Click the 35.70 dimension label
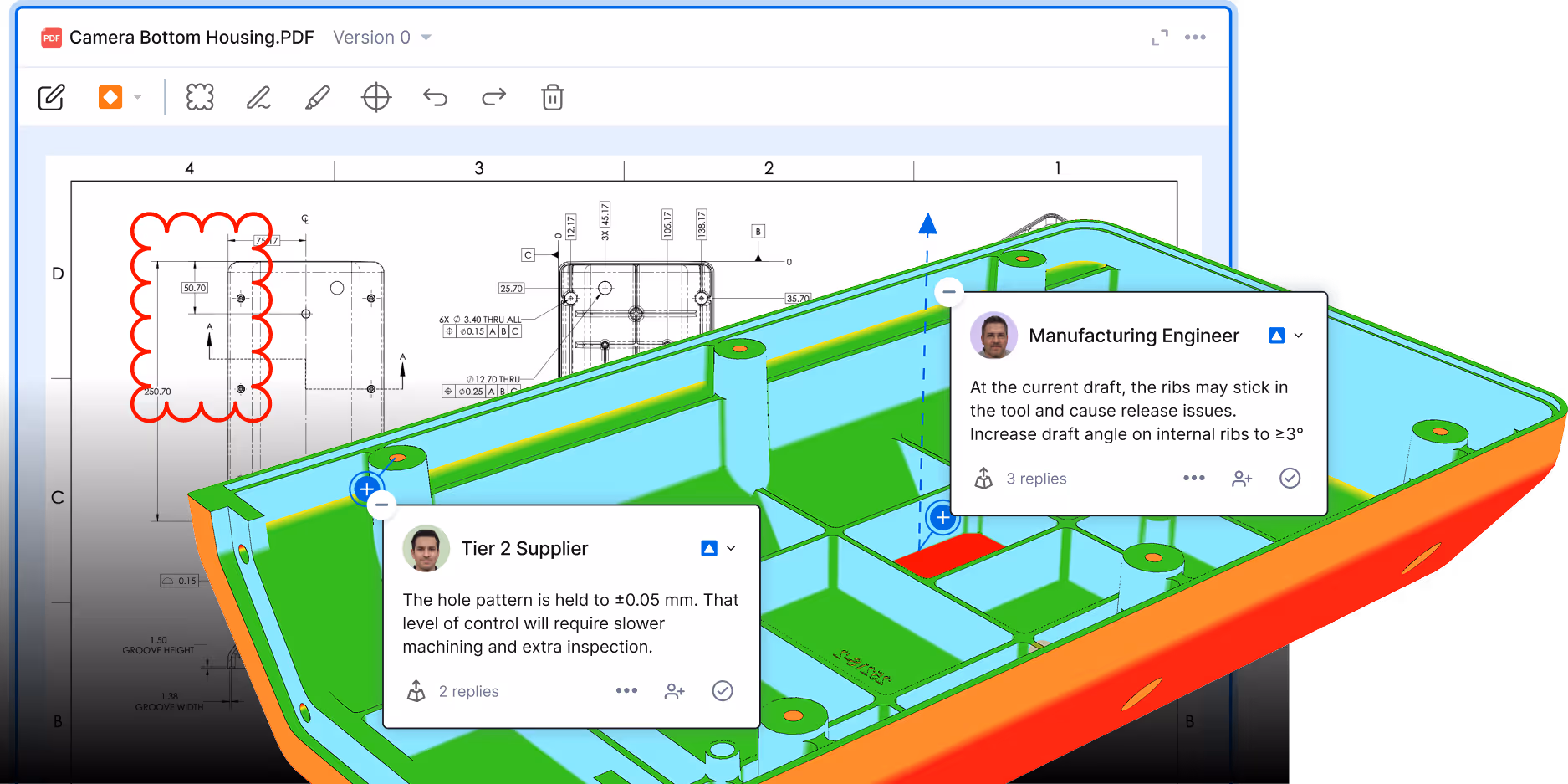This screenshot has width=1568, height=784. coord(798,299)
